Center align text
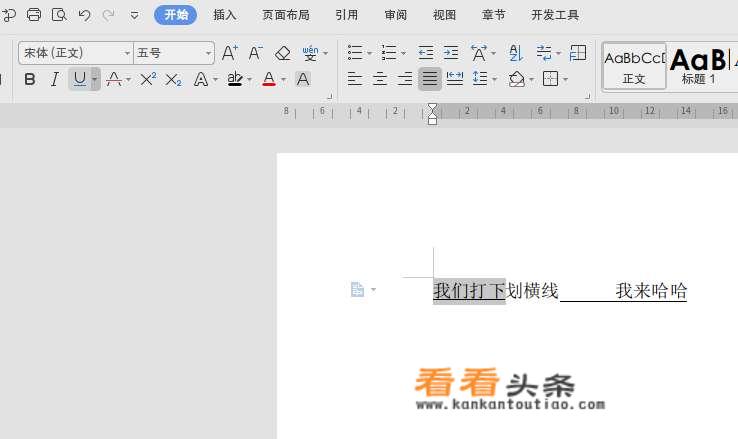 tap(380, 79)
